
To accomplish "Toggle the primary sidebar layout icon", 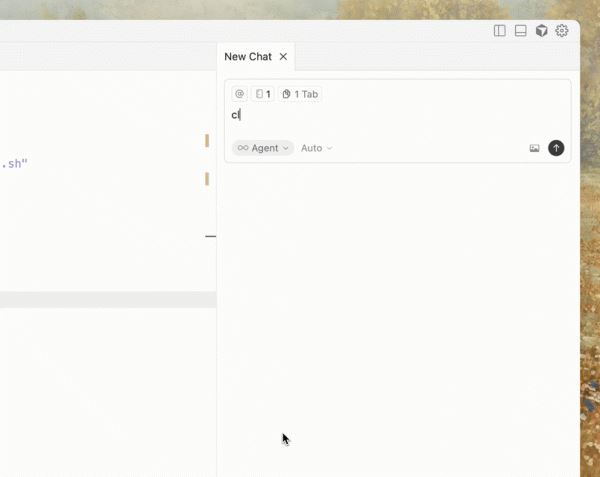I will coord(500,31).
